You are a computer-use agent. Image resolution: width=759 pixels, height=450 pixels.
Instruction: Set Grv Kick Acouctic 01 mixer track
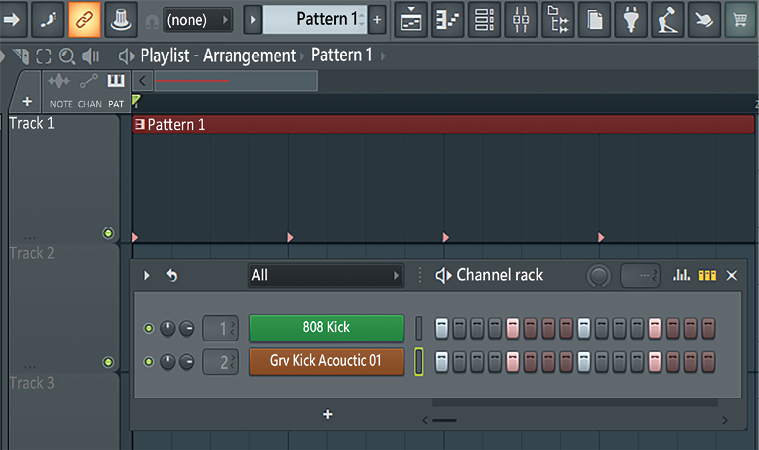[x=220, y=362]
